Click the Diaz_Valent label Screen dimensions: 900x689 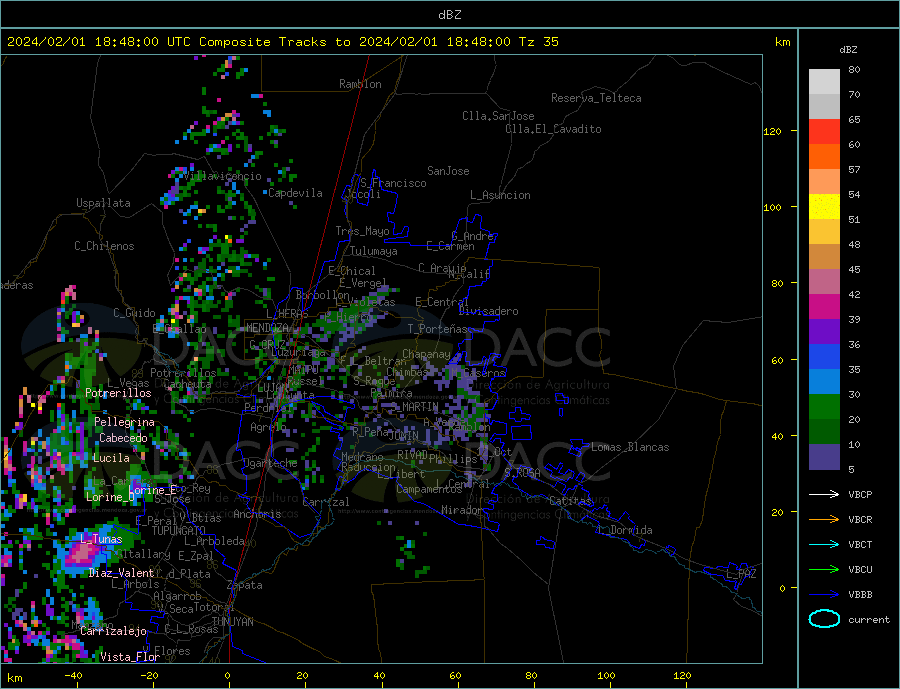coord(122,573)
